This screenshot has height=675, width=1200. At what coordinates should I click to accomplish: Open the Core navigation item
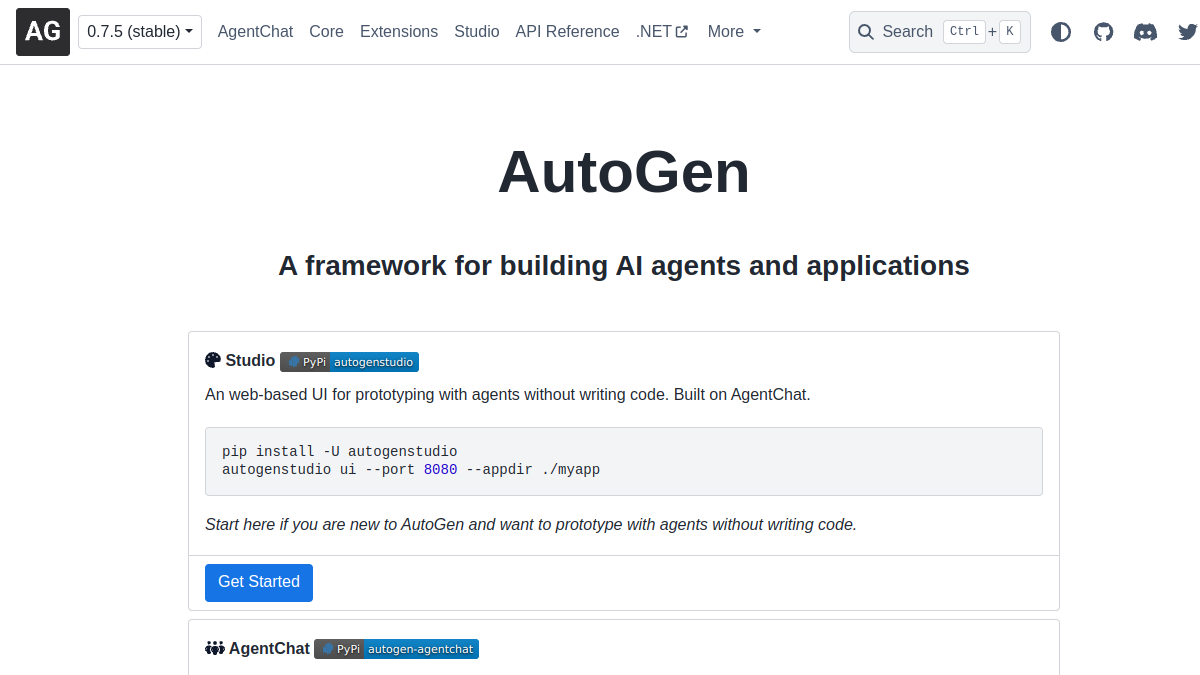point(326,32)
